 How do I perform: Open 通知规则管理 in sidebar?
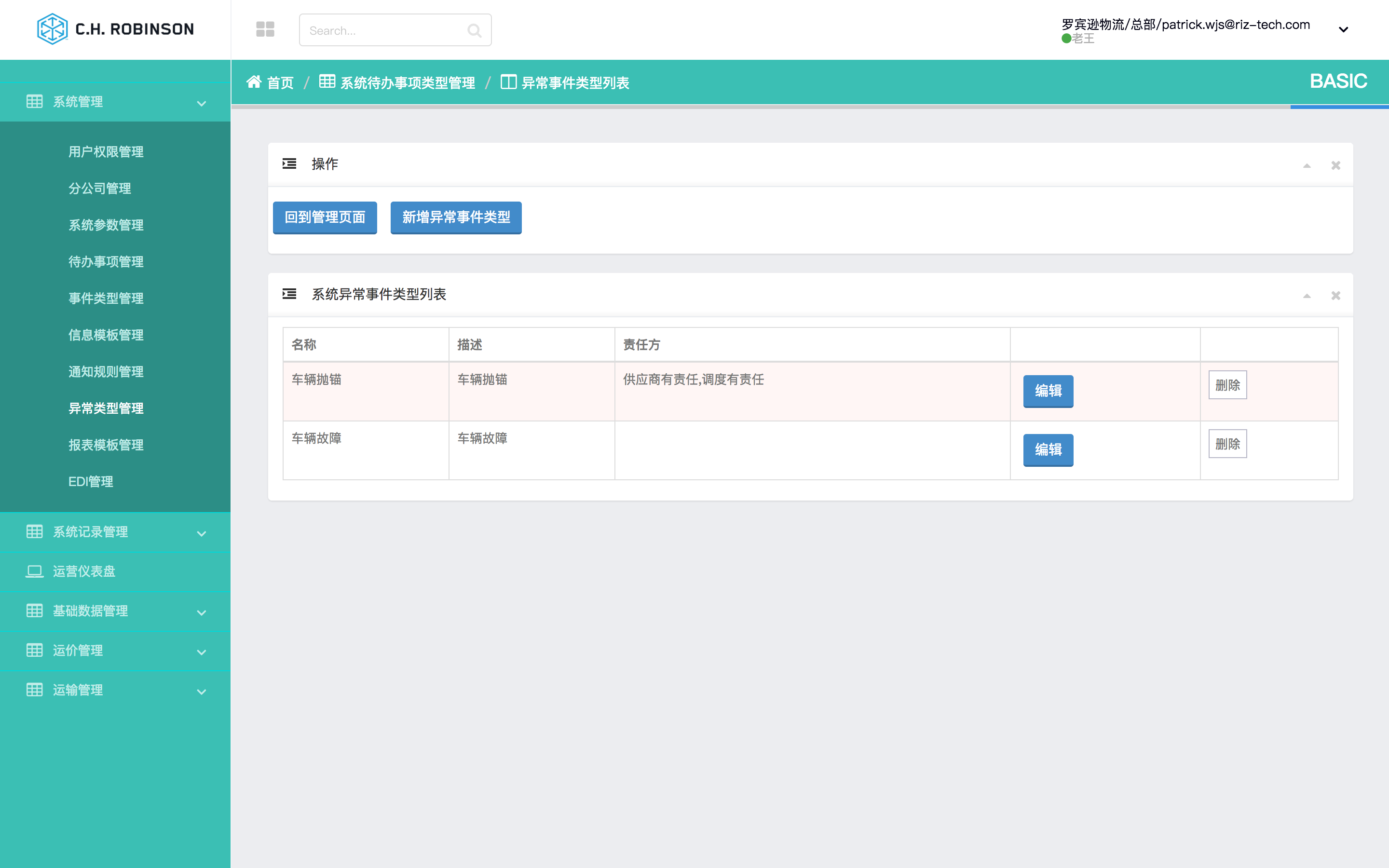coord(106,372)
